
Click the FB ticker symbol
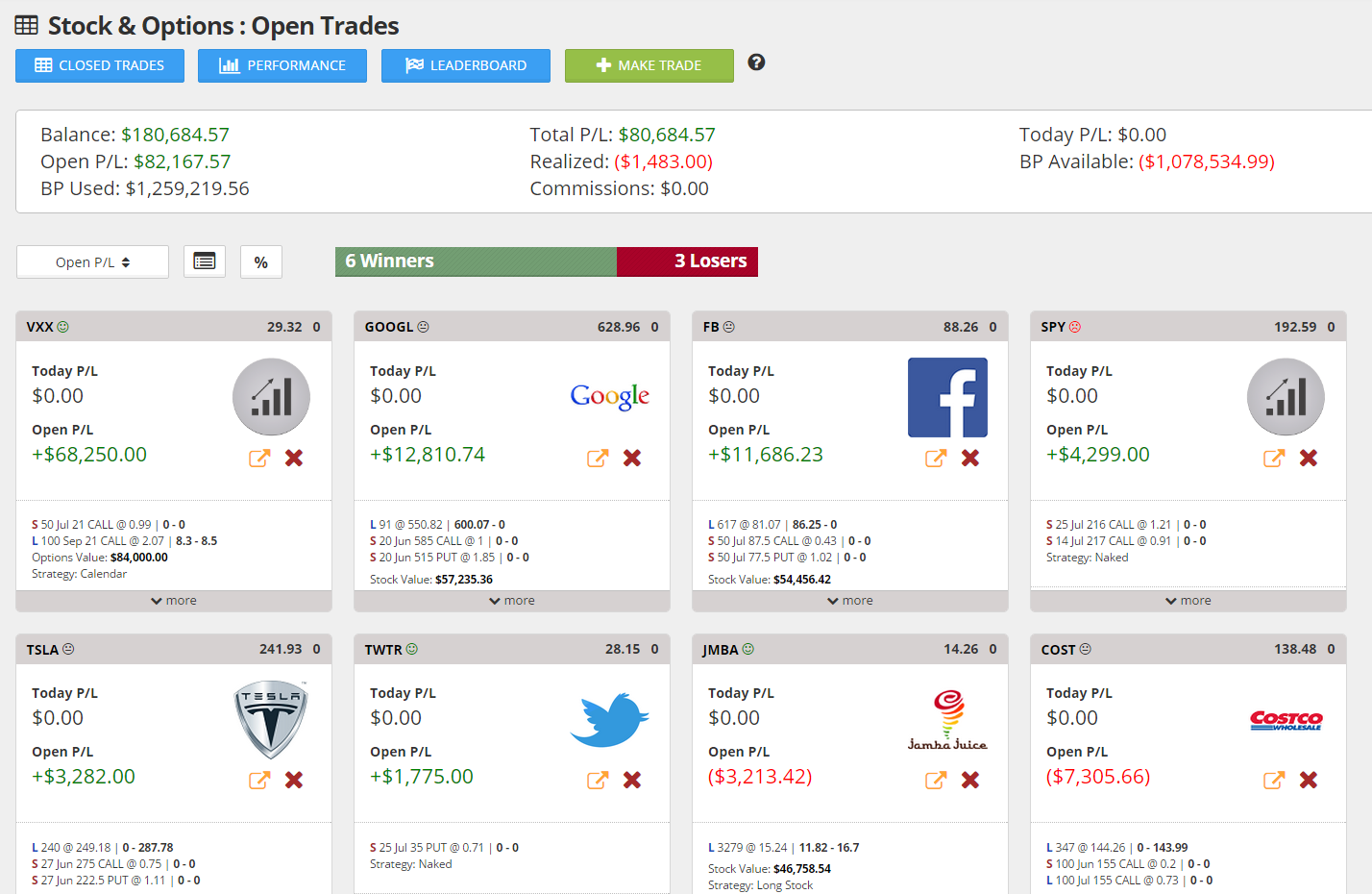tap(711, 327)
